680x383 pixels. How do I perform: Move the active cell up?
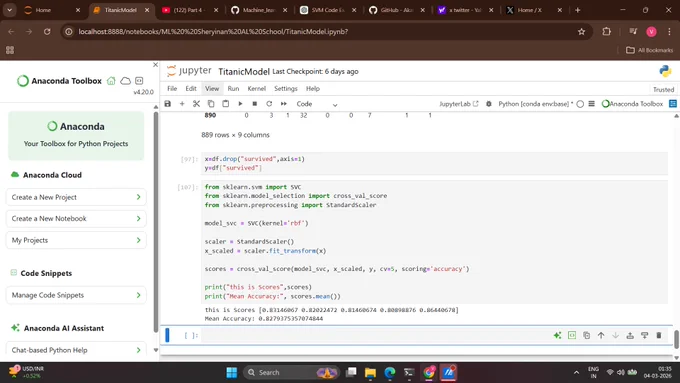coord(601,335)
